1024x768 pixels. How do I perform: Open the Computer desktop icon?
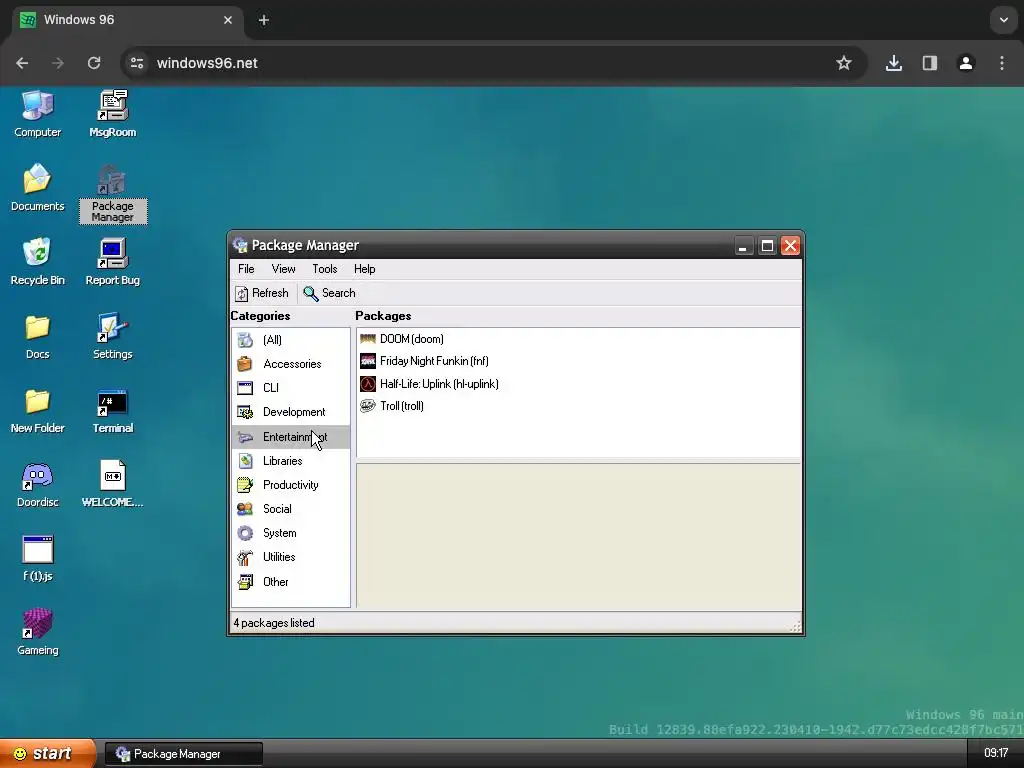(x=37, y=114)
